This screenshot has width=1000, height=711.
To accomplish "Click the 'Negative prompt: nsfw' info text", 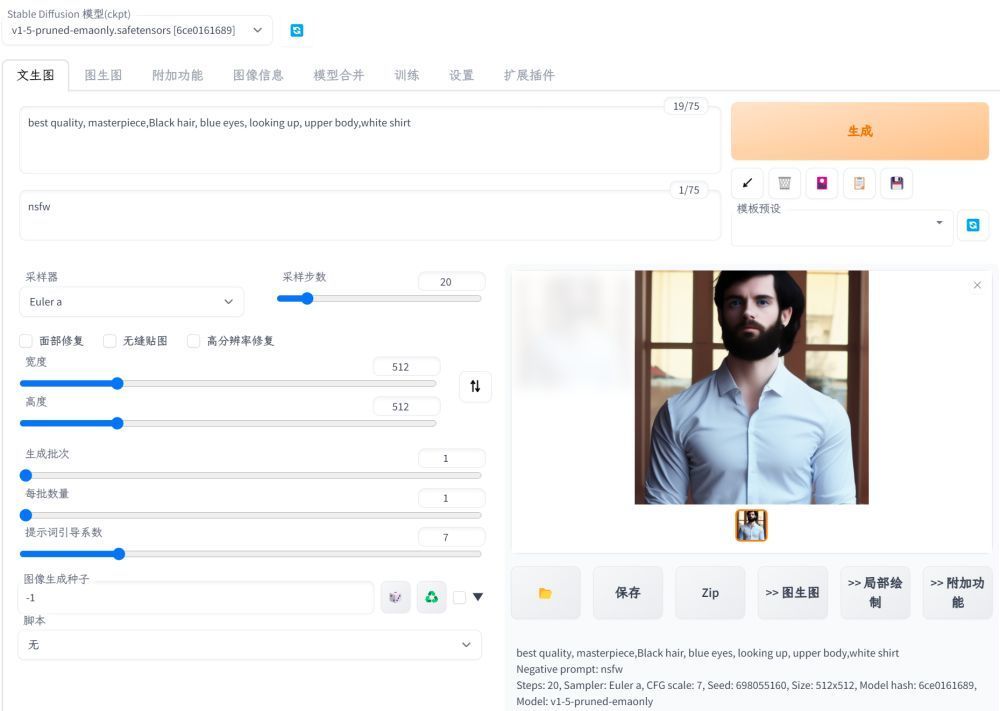I will (x=569, y=669).
